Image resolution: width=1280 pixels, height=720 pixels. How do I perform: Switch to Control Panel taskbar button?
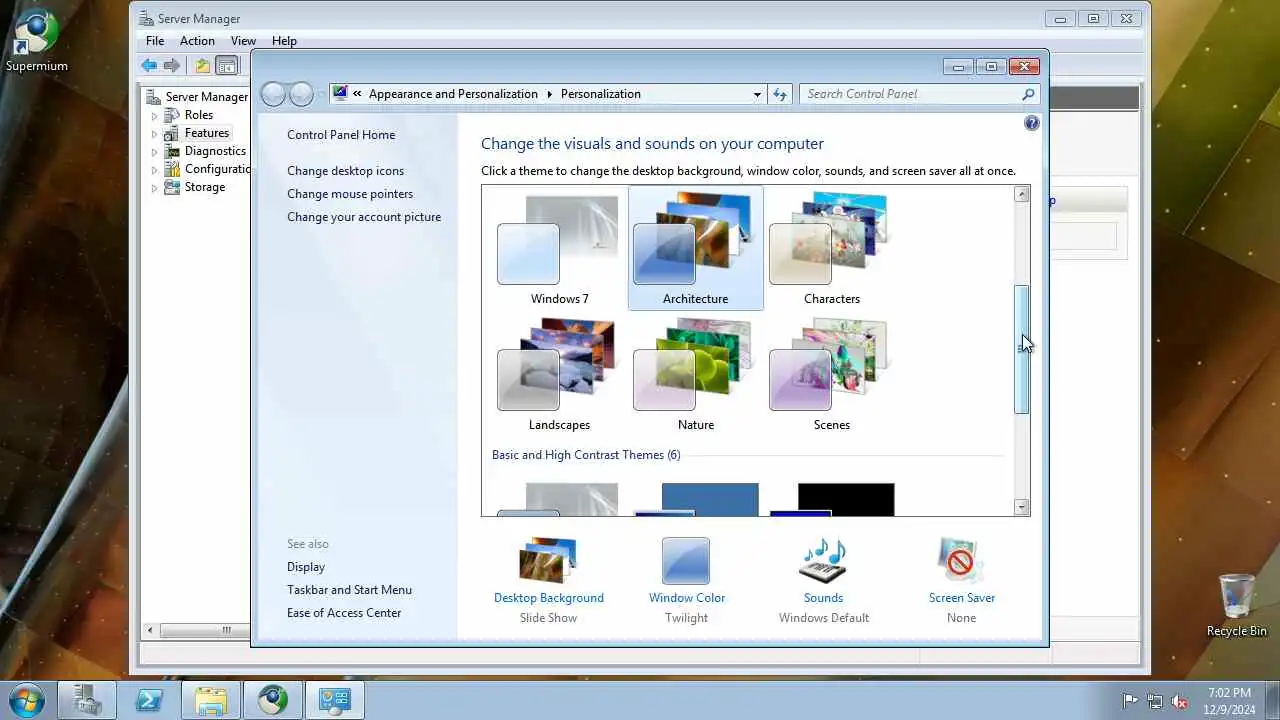(335, 700)
